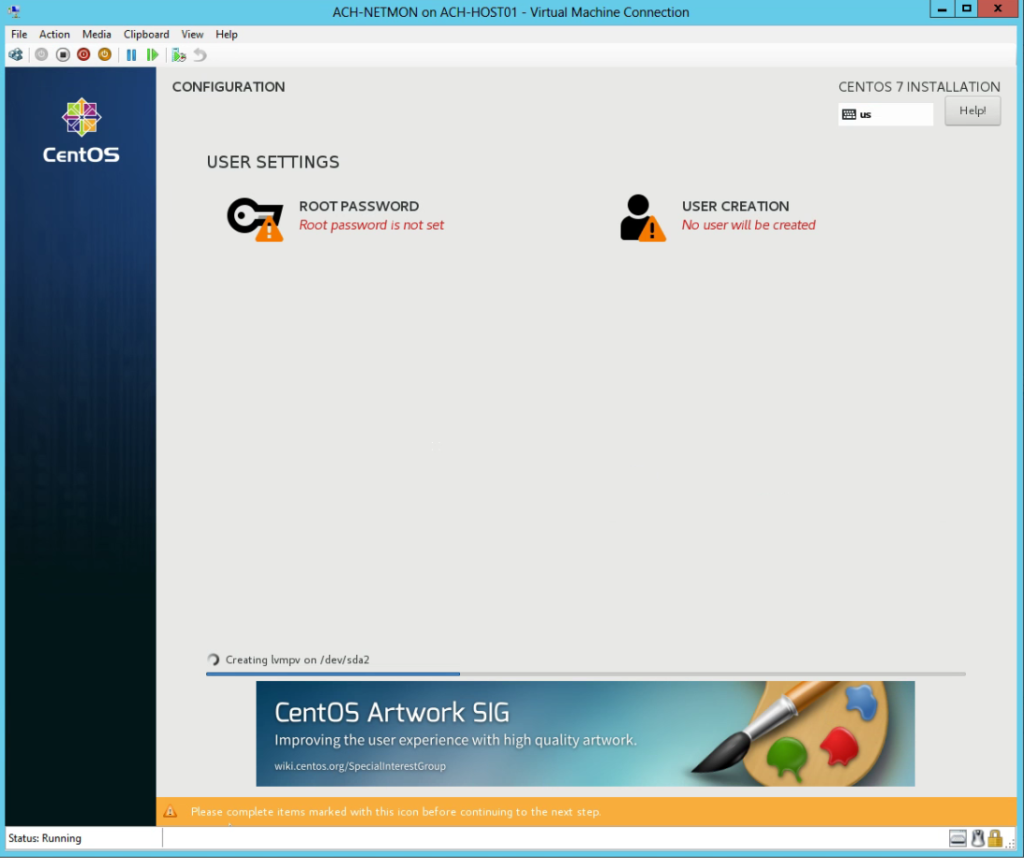The height and width of the screenshot is (858, 1024).
Task: Maximize the Virtual Machine Connection window
Action: pyautogui.click(x=967, y=9)
